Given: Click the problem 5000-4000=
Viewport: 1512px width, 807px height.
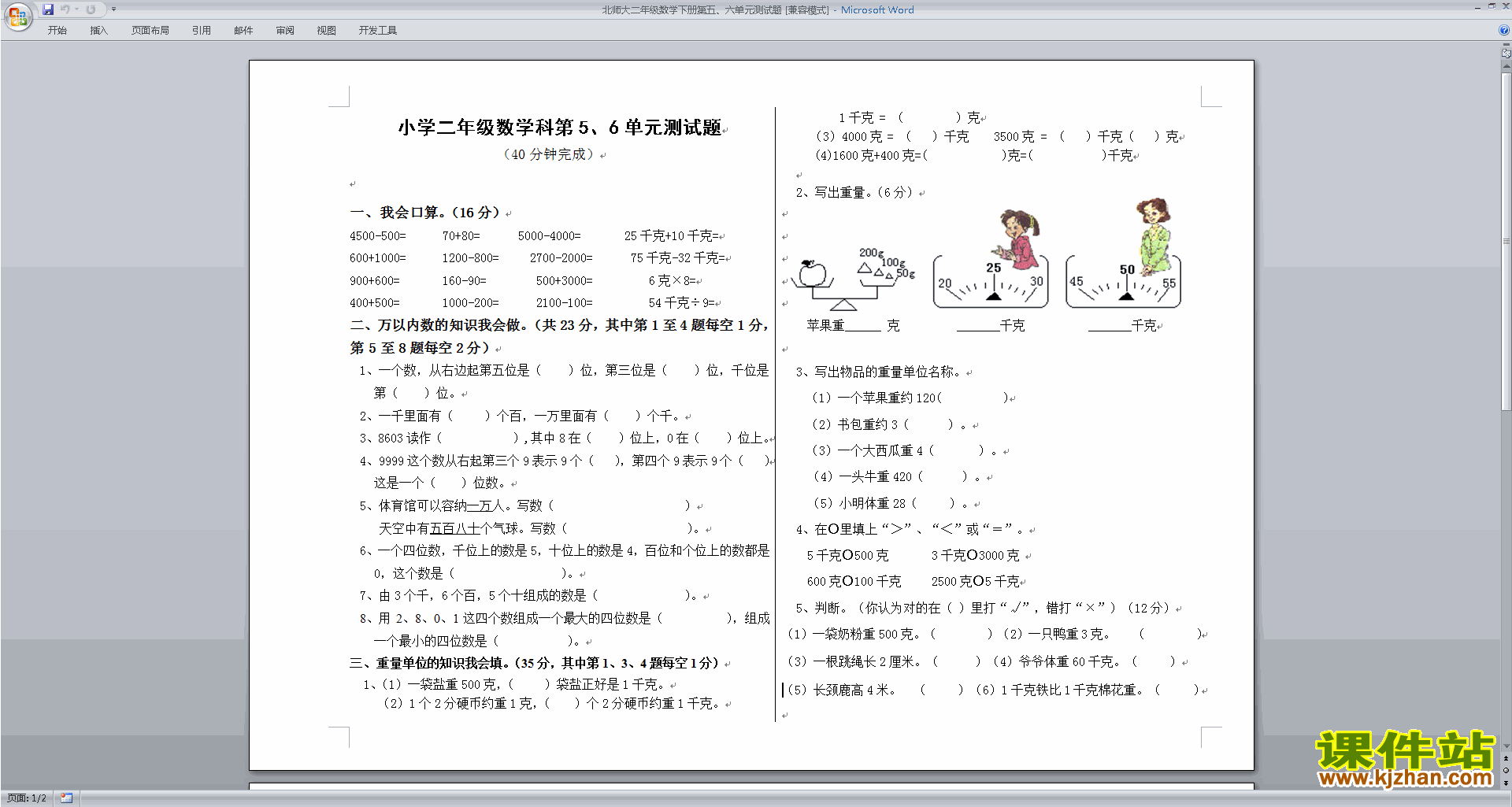Looking at the screenshot, I should click(550, 236).
